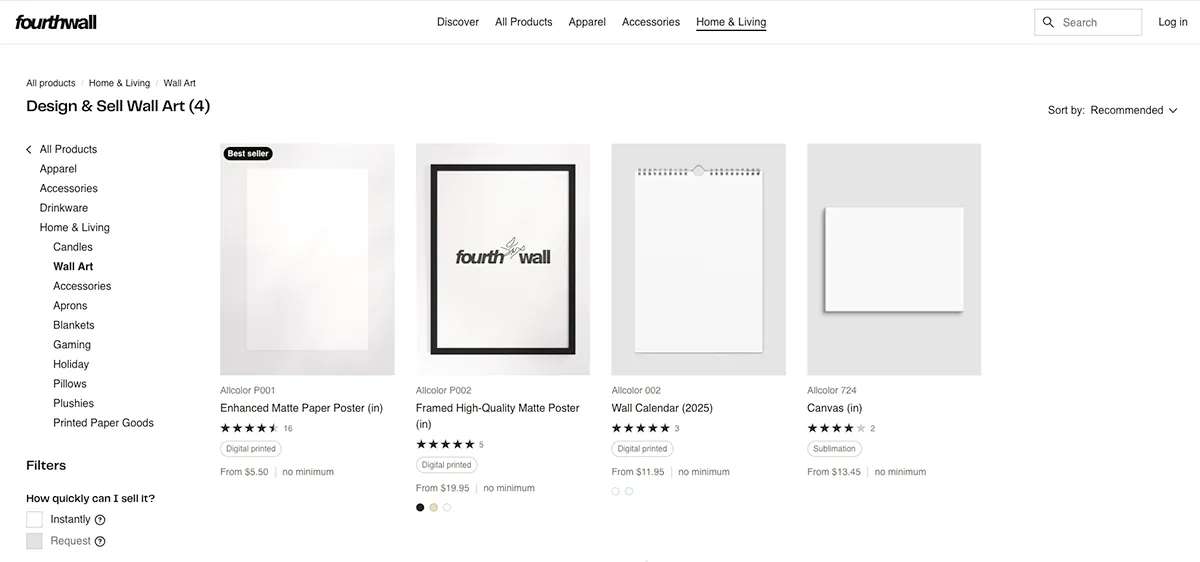Toggle the Request filter checkbox
This screenshot has height=562, width=1200.
point(35,541)
